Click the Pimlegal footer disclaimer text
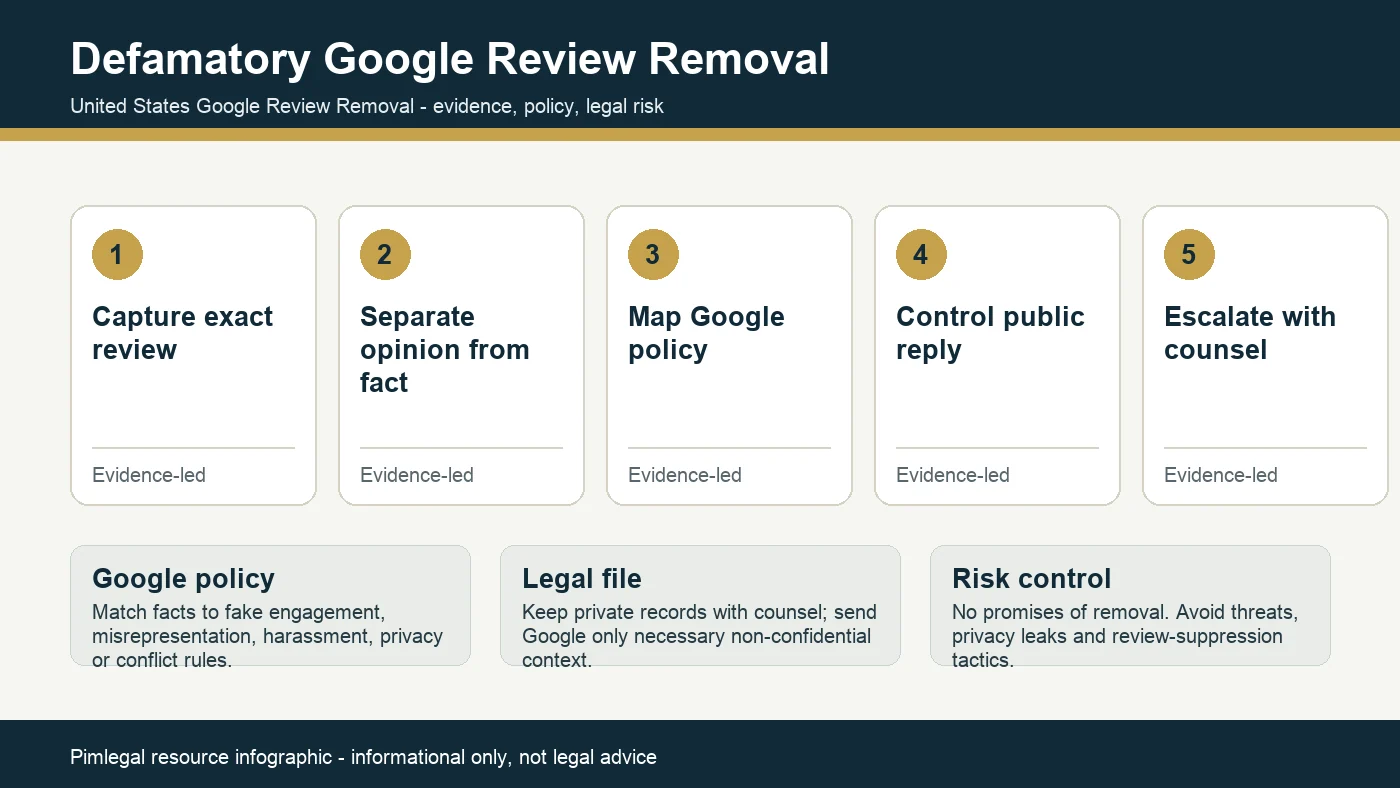This screenshot has width=1400, height=788. pos(363,757)
